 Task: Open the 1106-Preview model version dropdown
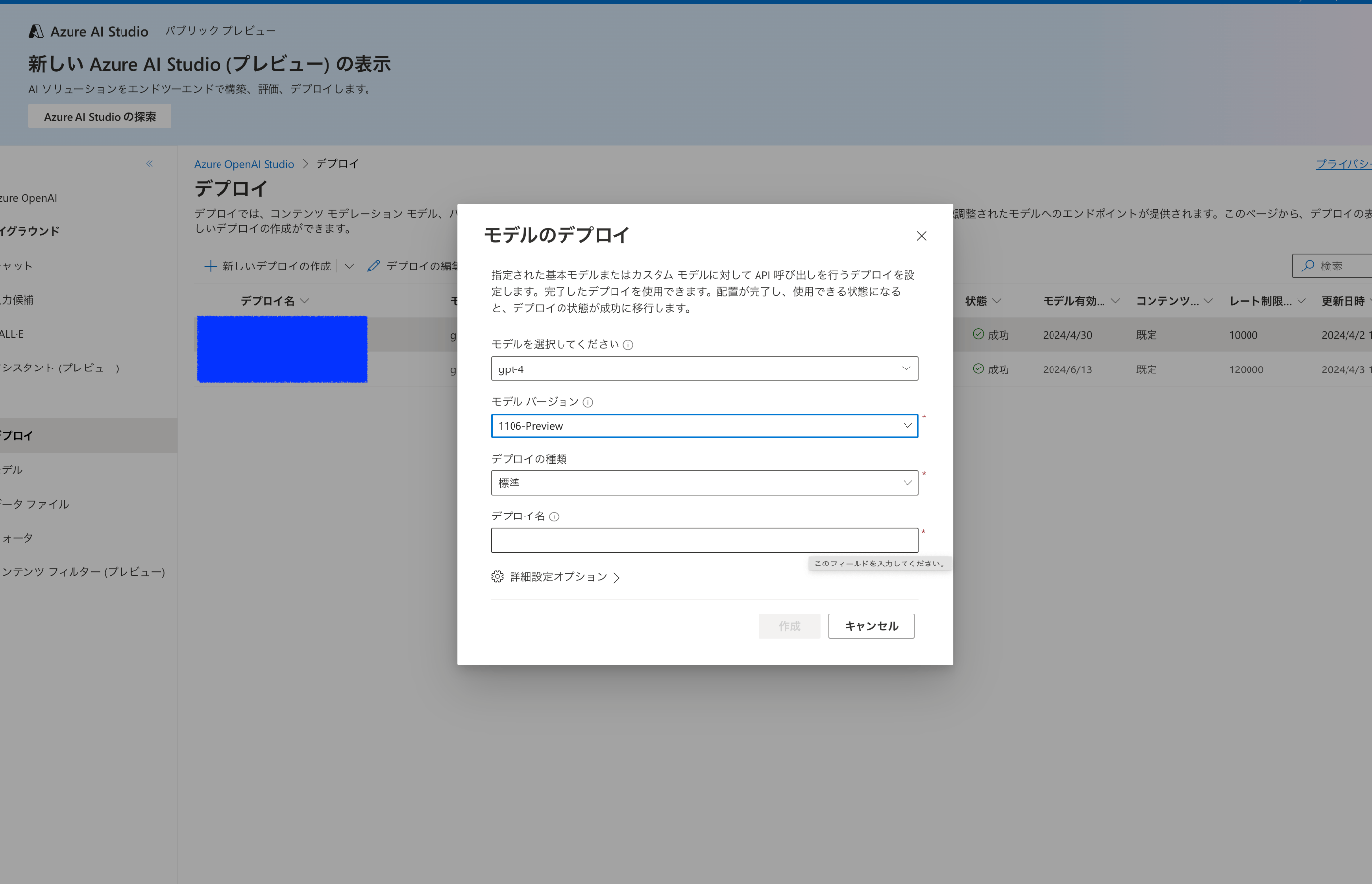(705, 425)
